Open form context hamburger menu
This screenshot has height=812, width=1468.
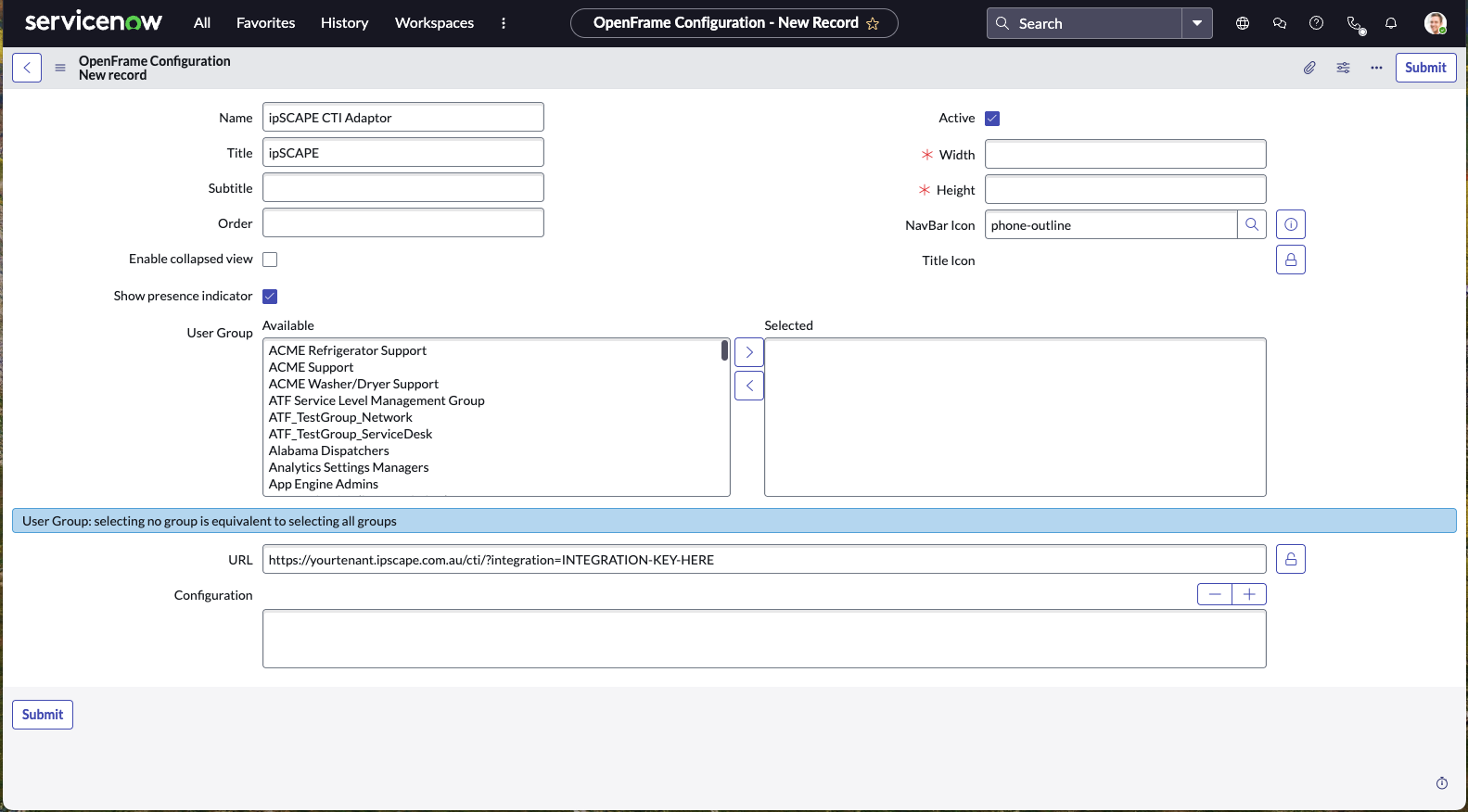pos(60,68)
